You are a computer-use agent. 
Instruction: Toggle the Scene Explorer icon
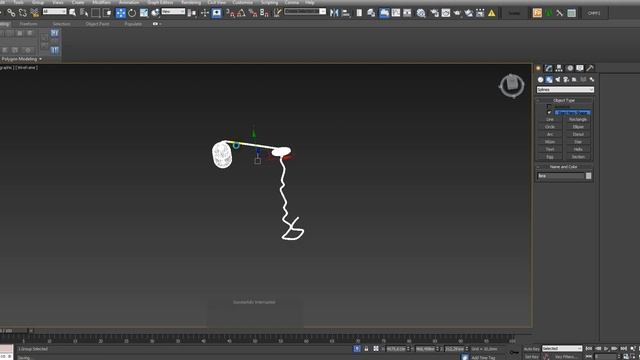pos(359,13)
